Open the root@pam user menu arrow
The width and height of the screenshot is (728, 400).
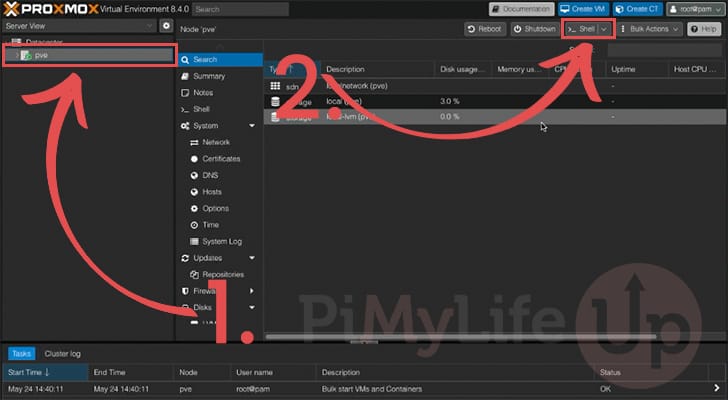coord(718,10)
